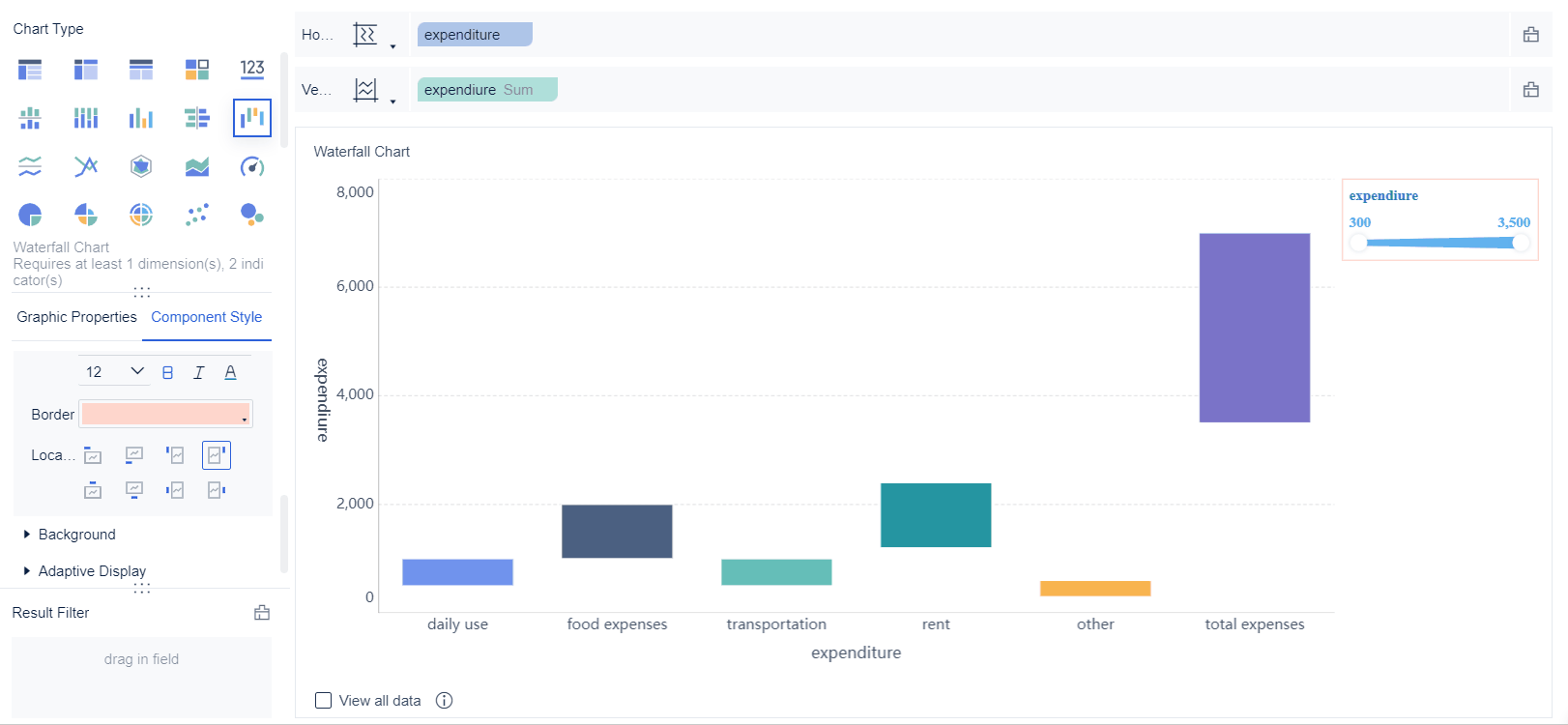Toggle the View all data checkbox
The image size is (1568, 725).
(324, 701)
